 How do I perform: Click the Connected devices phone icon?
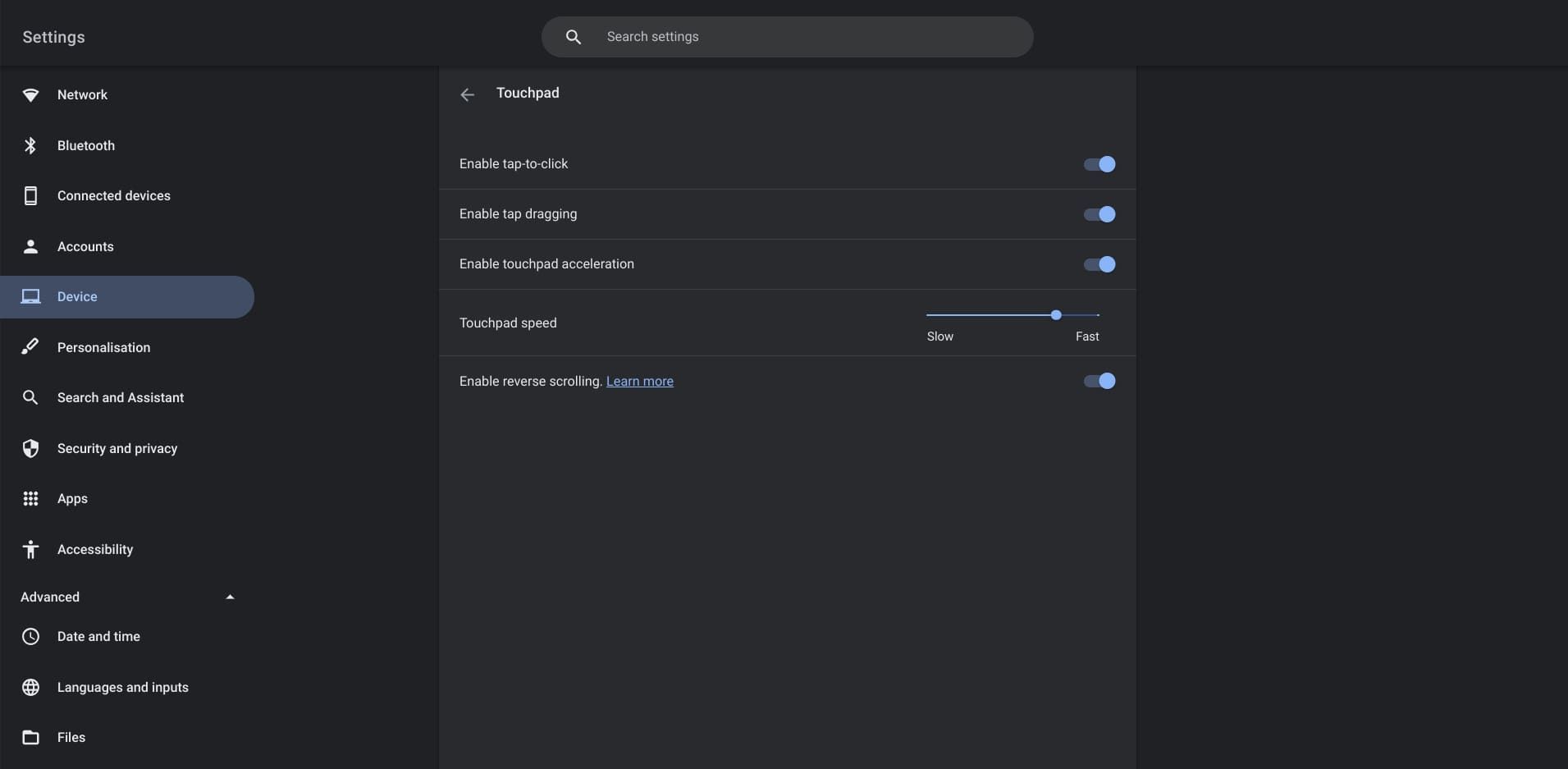[30, 196]
